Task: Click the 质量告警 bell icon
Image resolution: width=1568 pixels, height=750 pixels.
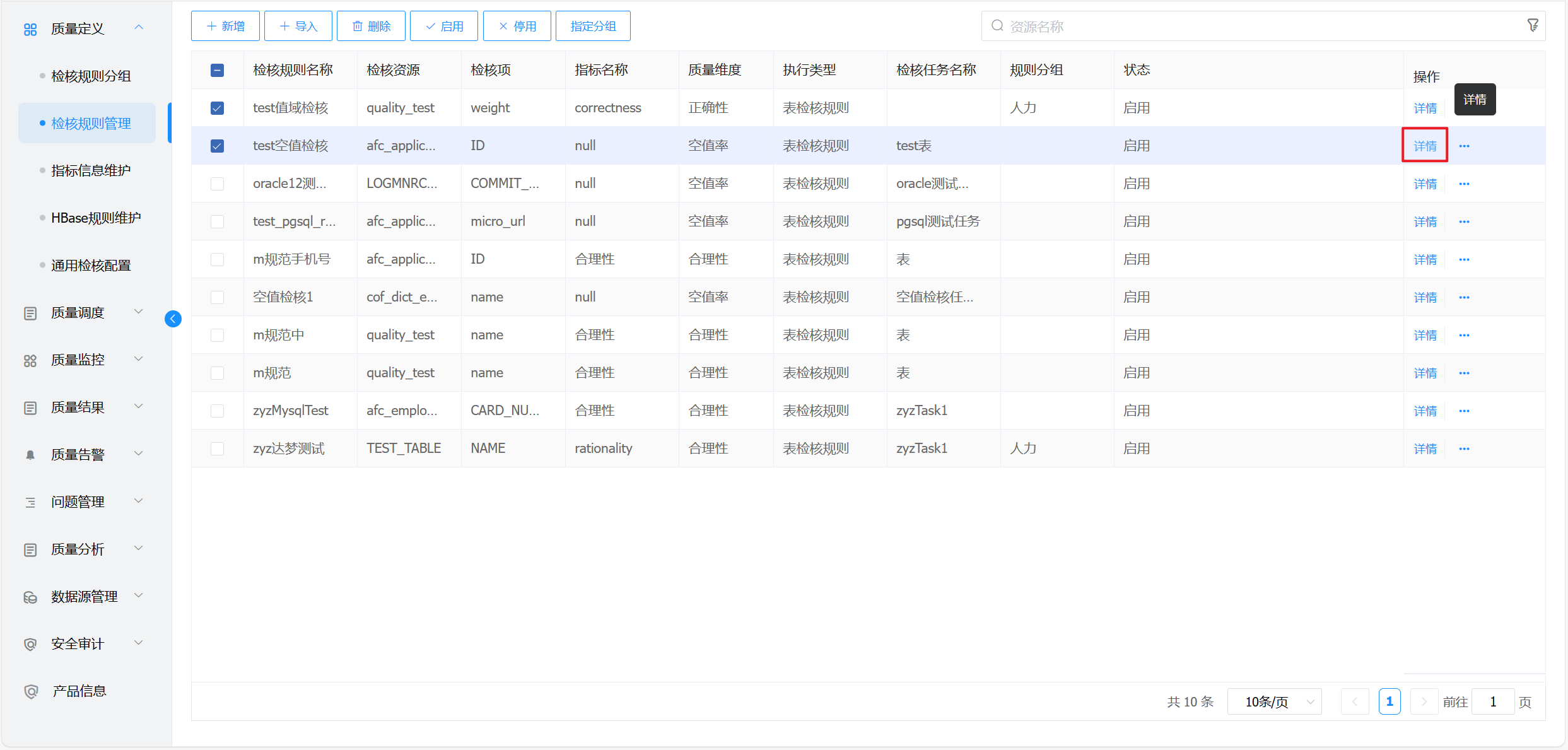Action: (30, 455)
